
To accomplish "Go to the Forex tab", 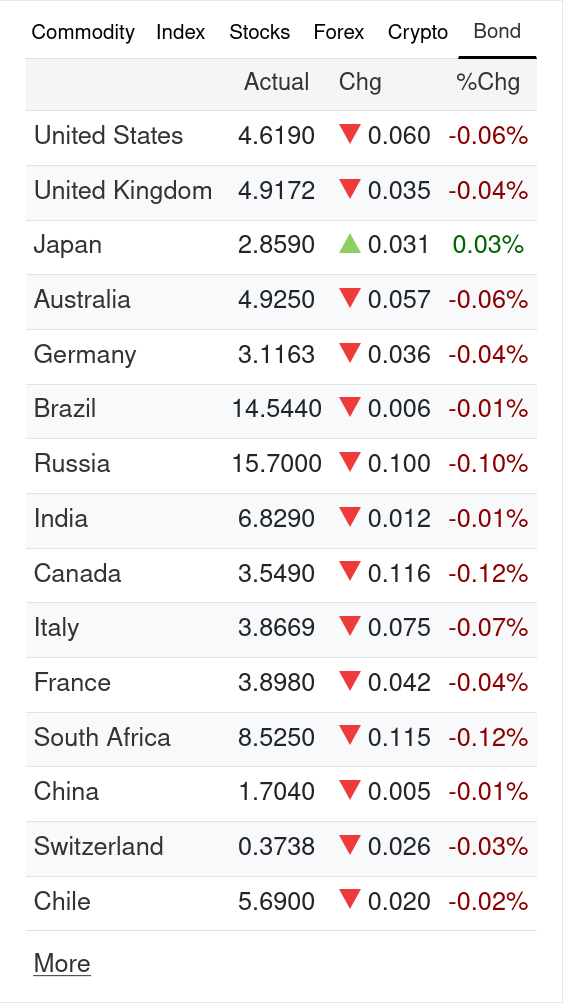I will coord(339,32).
